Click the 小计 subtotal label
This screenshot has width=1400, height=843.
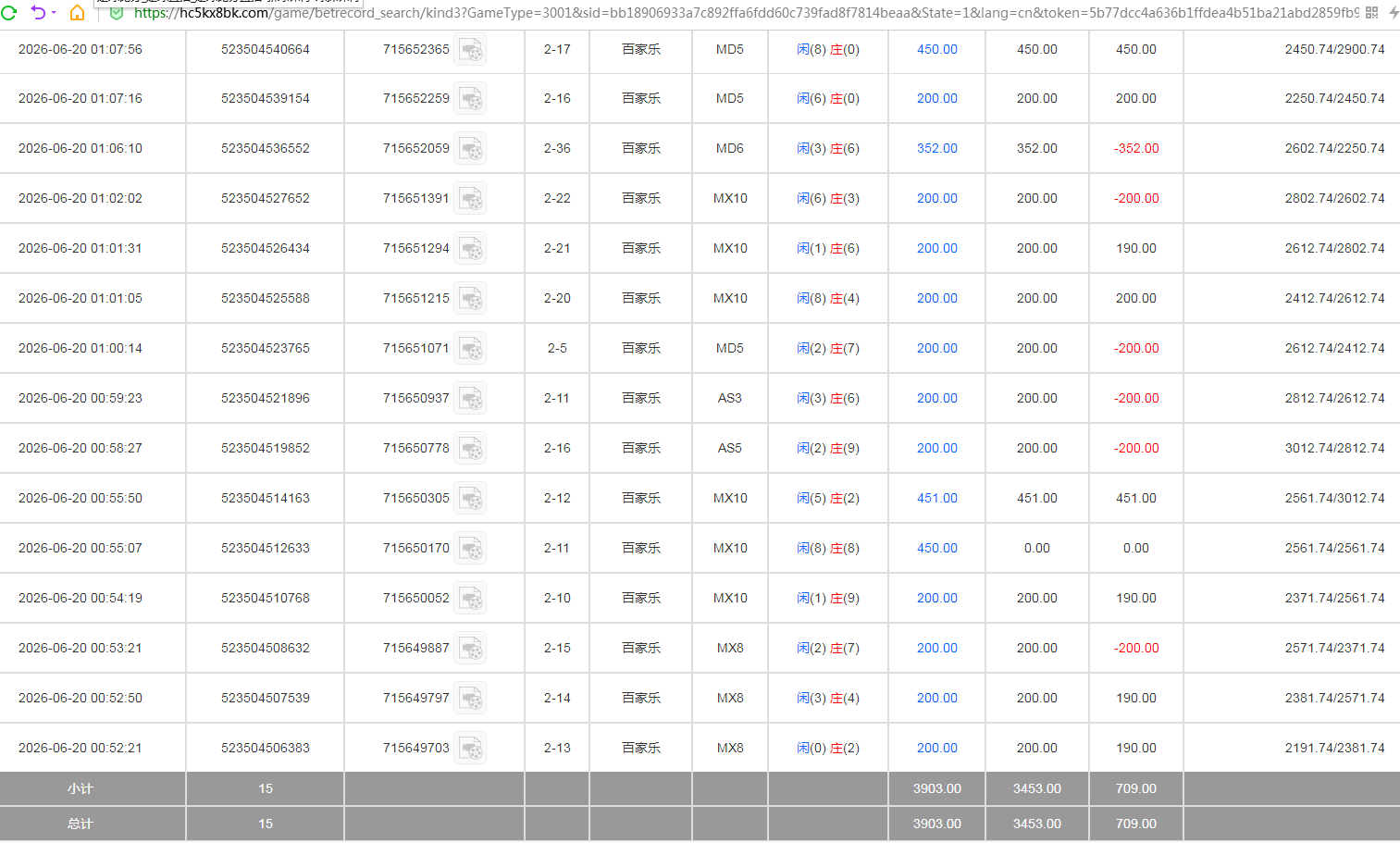[x=81, y=788]
